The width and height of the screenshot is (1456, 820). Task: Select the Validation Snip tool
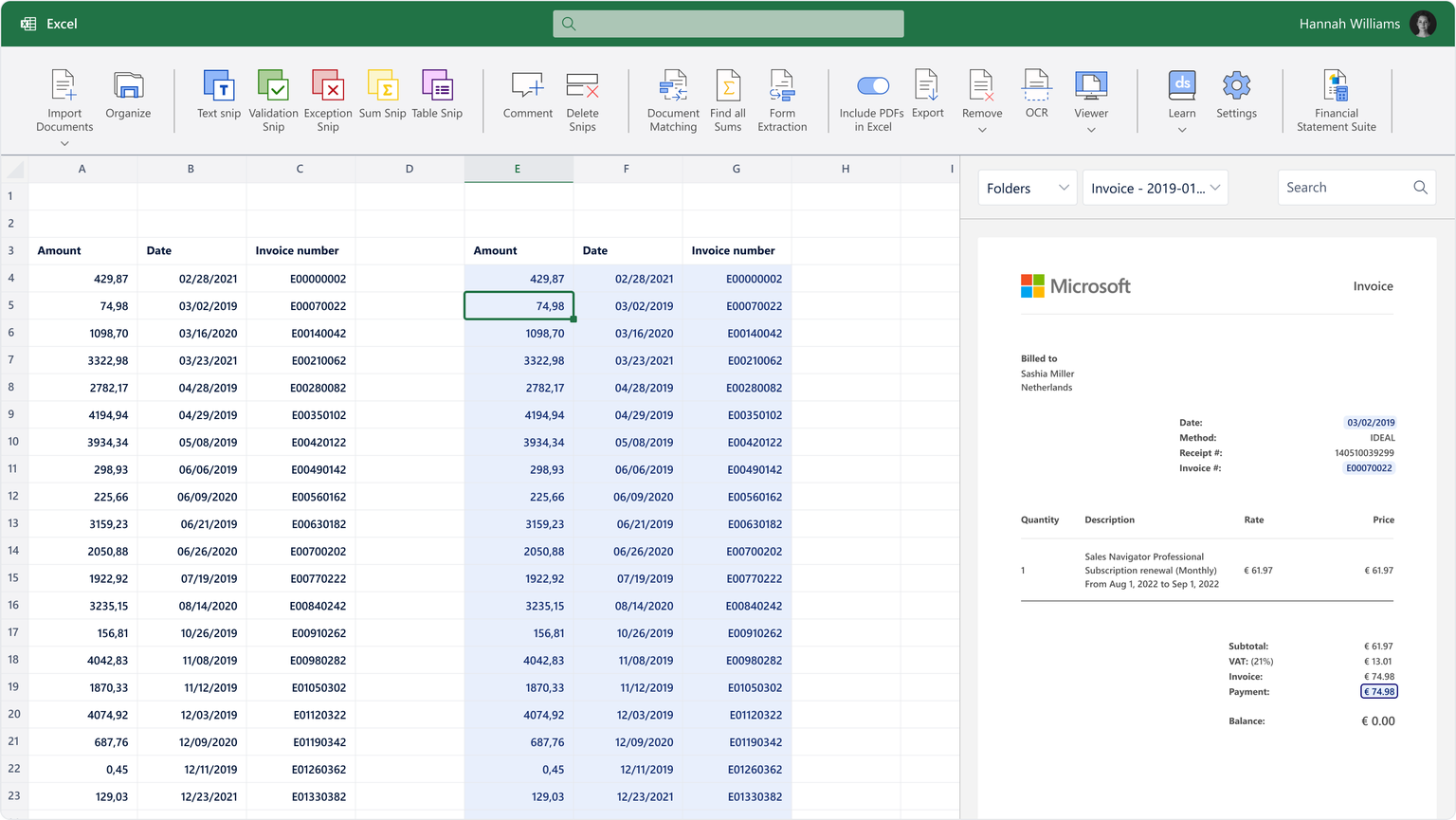tap(273, 87)
